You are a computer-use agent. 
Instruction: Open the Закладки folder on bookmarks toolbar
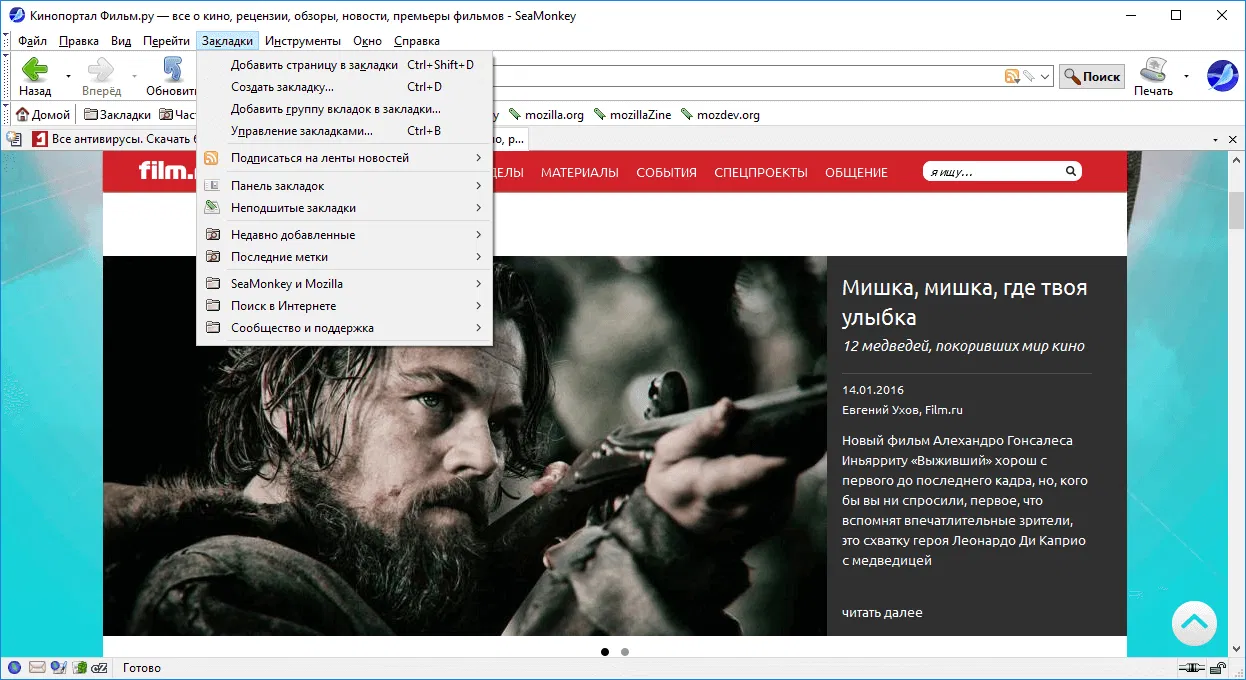pyautogui.click(x=117, y=115)
